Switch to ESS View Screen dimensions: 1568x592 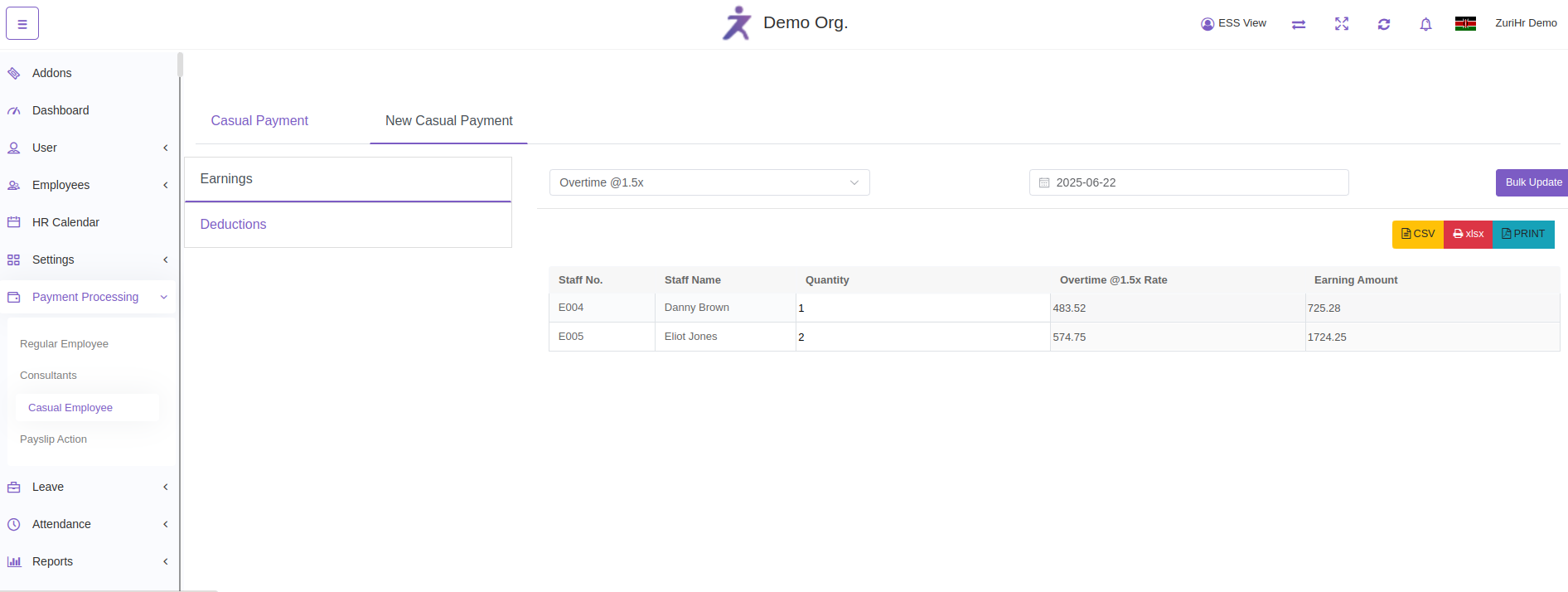(1233, 23)
